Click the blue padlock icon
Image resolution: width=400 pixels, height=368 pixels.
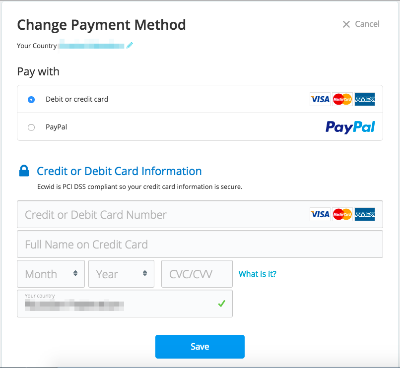pyautogui.click(x=24, y=171)
